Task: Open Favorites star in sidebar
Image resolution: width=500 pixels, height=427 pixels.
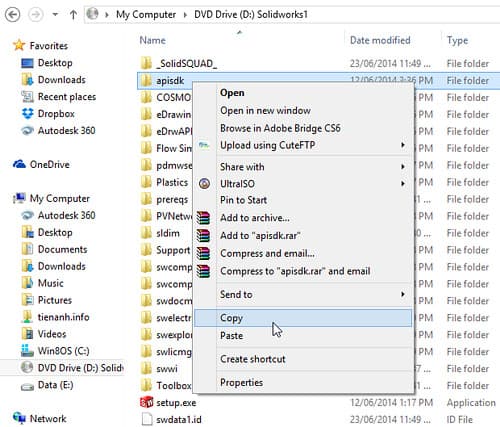Action: (x=19, y=45)
